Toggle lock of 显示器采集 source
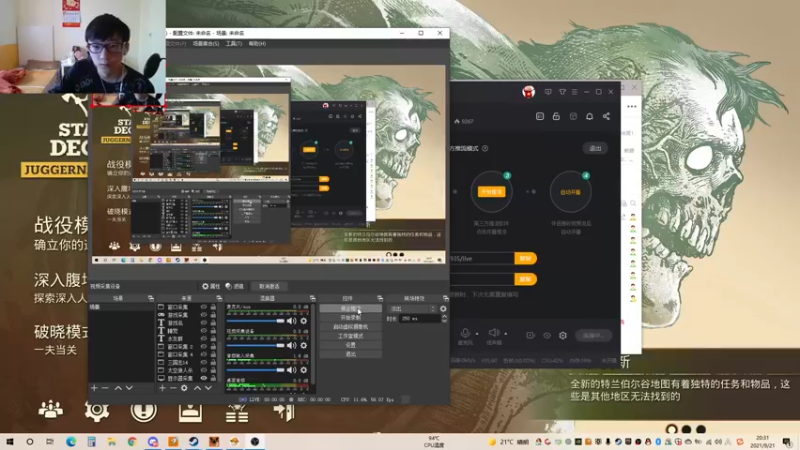Viewport: 800px width, 450px height. click(213, 378)
